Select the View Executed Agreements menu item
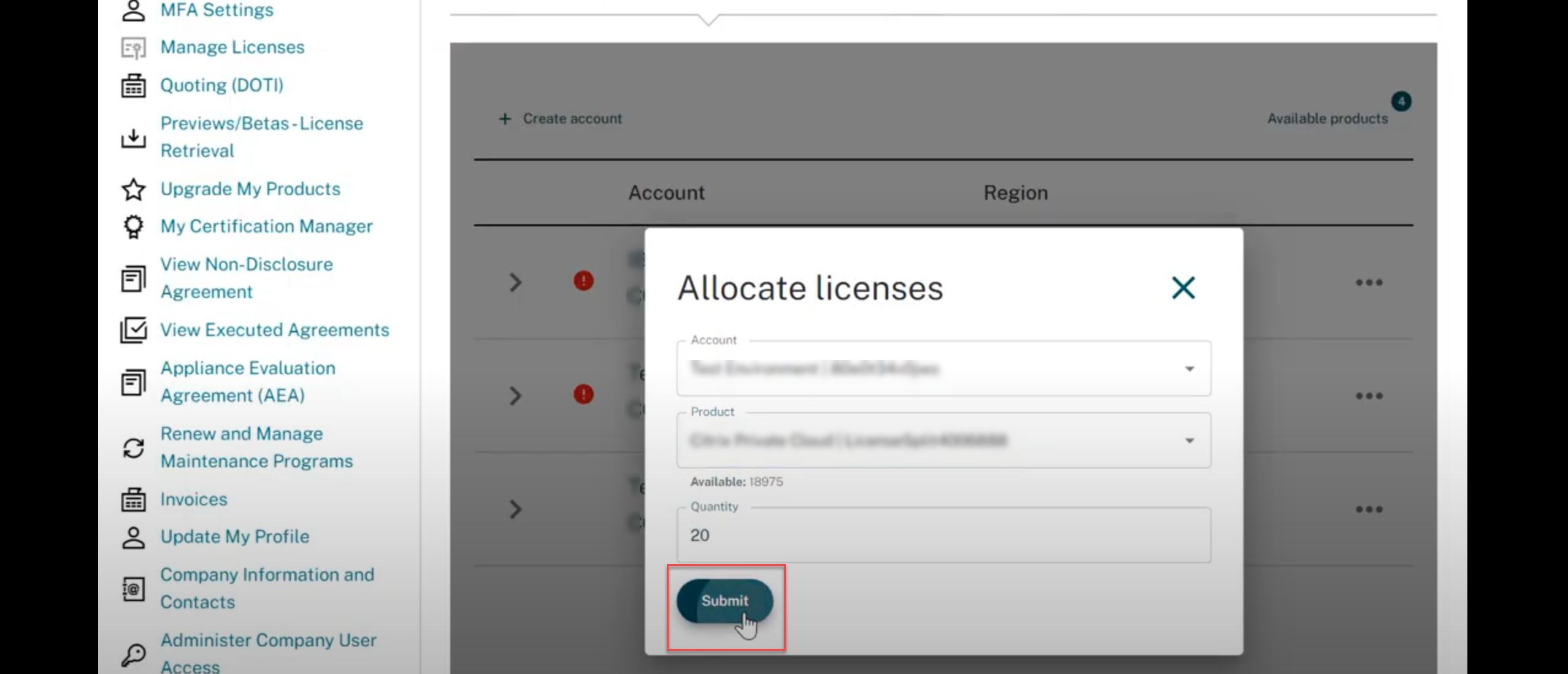Viewport: 1568px width, 674px height. pyautogui.click(x=275, y=330)
